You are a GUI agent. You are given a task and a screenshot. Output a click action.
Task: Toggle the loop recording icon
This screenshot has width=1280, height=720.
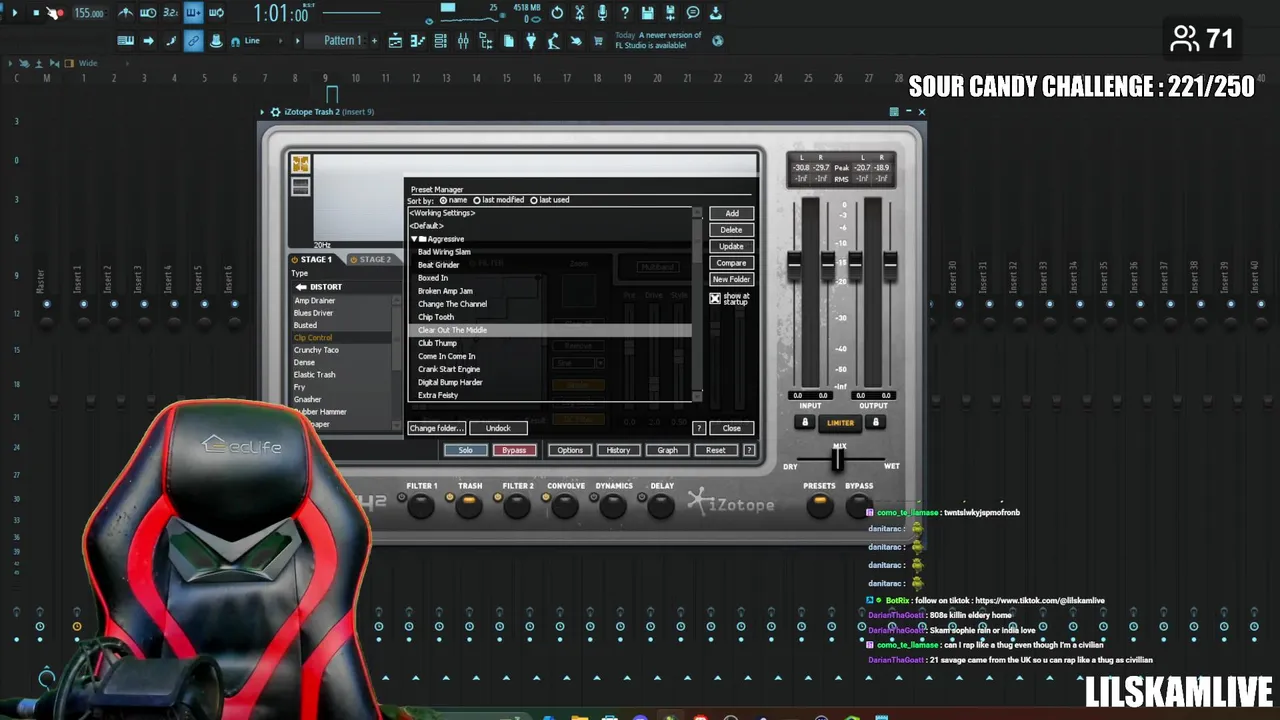(216, 13)
